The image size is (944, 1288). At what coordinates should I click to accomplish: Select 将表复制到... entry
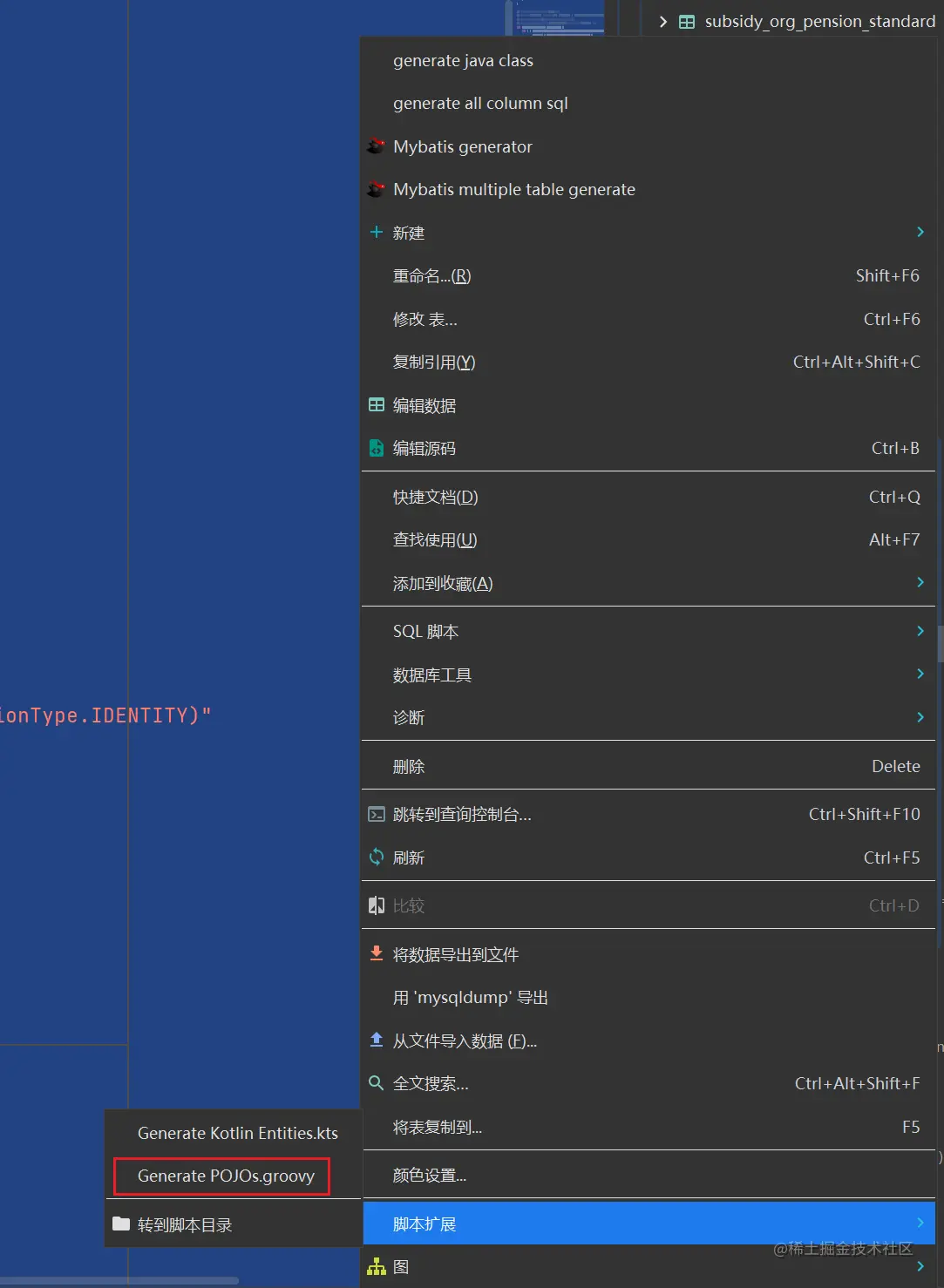coord(649,1127)
